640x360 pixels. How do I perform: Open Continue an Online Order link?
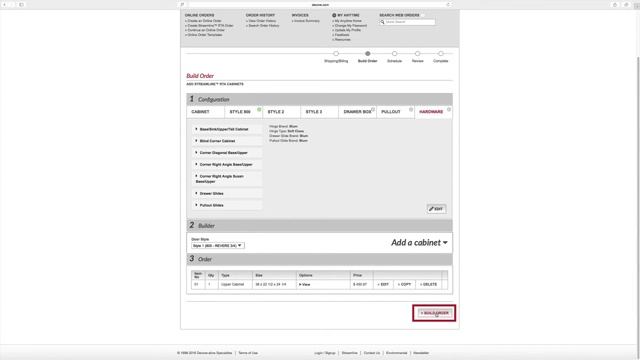pyautogui.click(x=205, y=30)
